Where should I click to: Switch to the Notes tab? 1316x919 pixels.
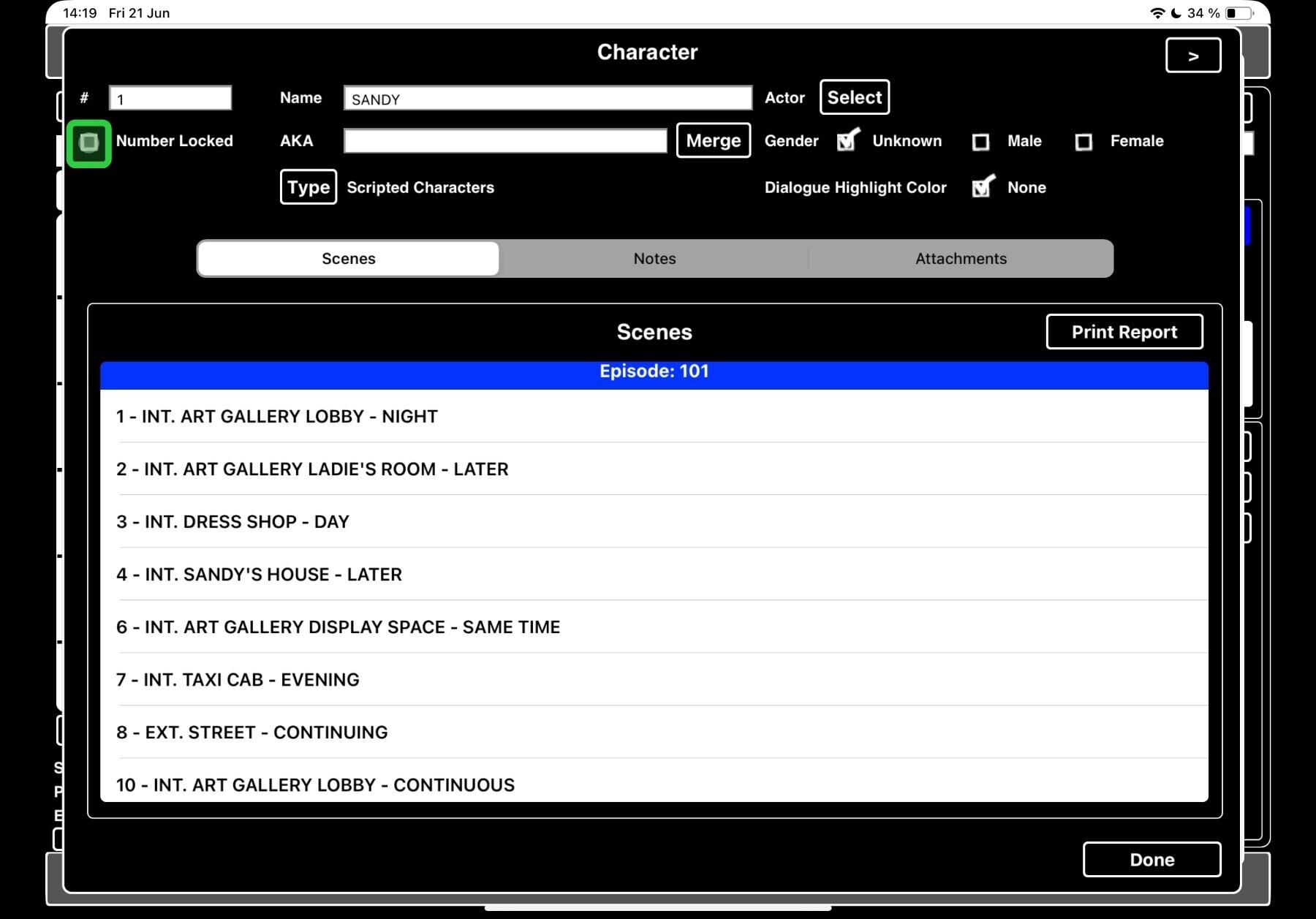(x=654, y=259)
